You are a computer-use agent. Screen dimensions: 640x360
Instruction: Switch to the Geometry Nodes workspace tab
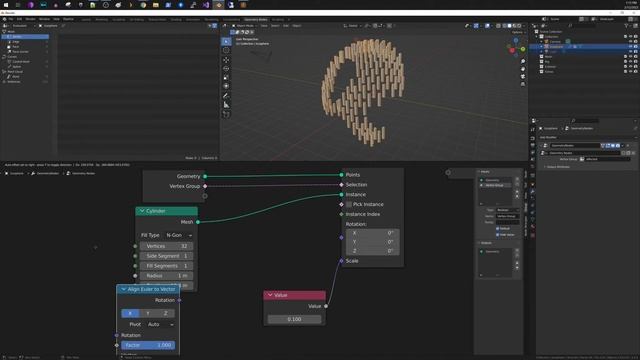tap(256, 20)
